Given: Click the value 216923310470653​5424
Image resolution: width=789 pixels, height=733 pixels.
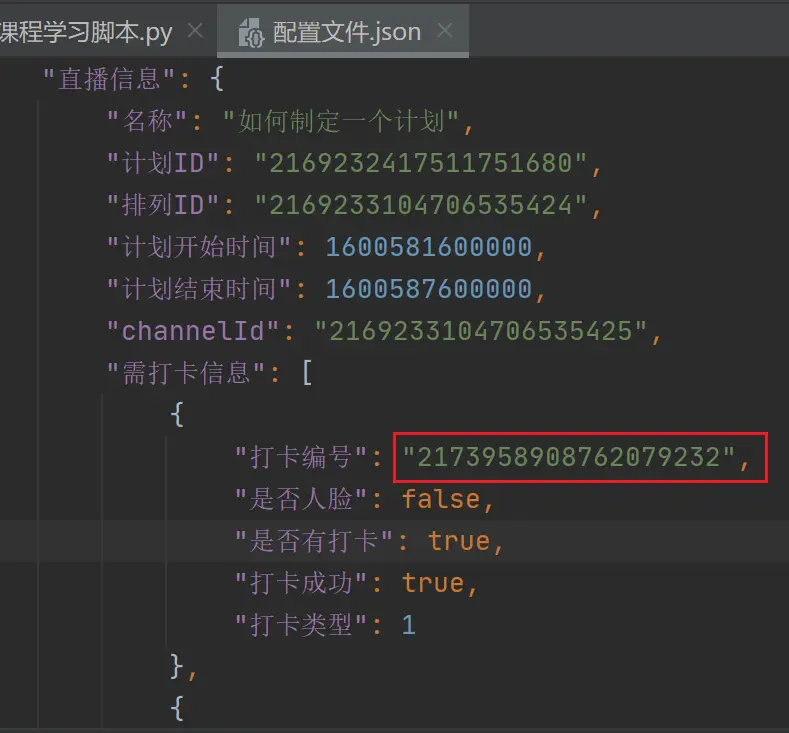Looking at the screenshot, I should (421, 205).
